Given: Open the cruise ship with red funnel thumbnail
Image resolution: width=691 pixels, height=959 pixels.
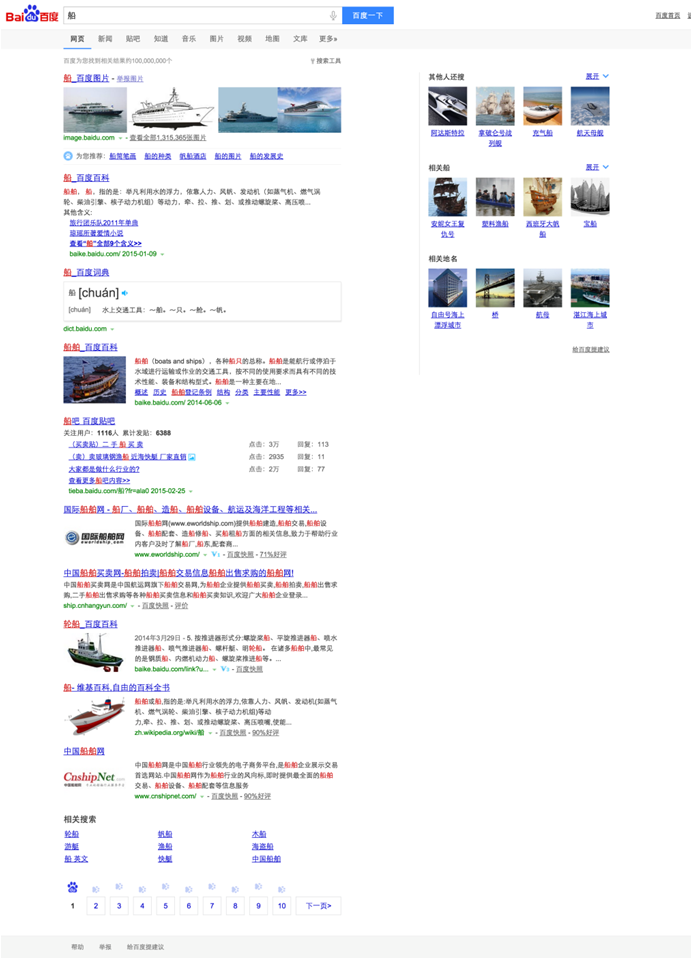Looking at the screenshot, I should tap(309, 109).
